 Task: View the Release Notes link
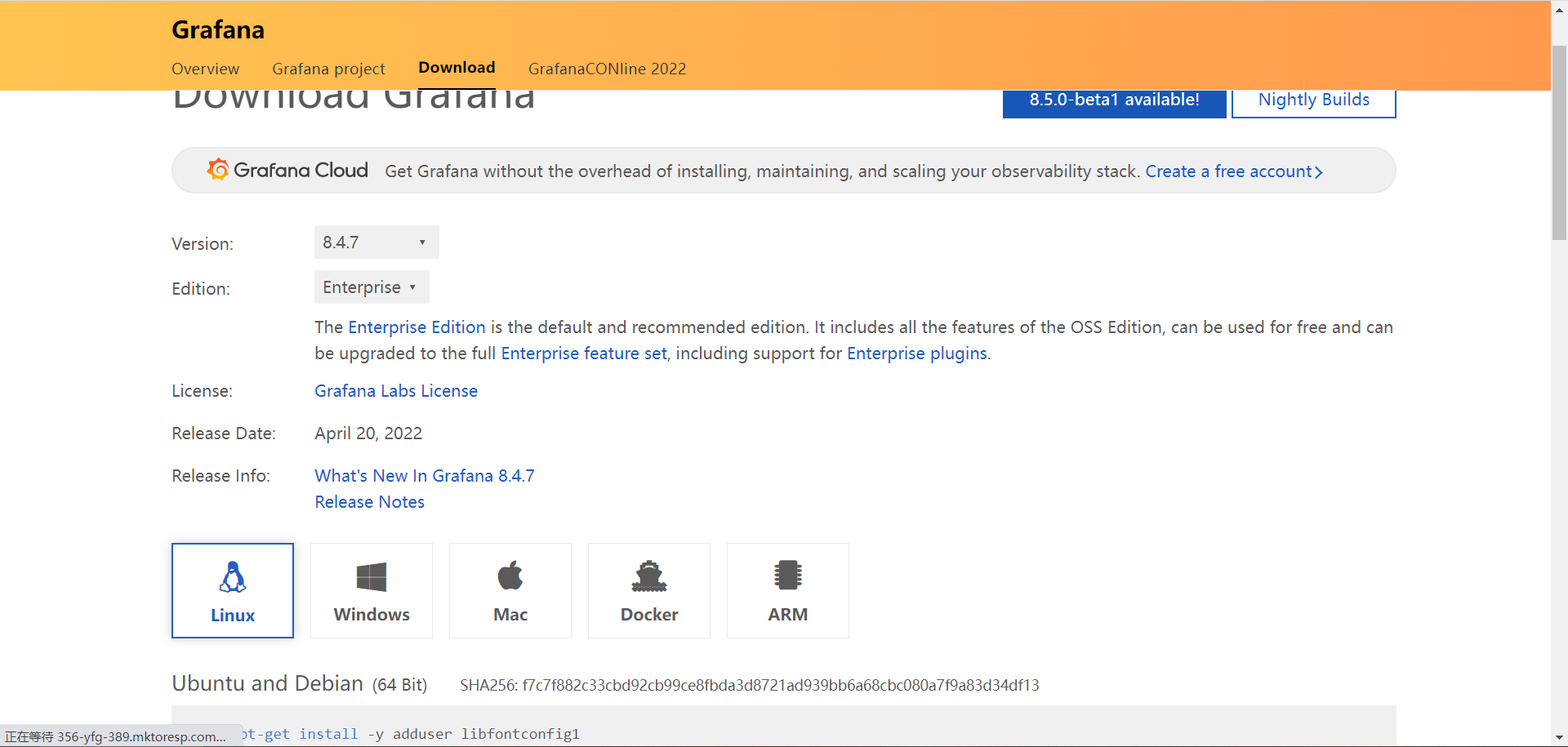tap(370, 502)
